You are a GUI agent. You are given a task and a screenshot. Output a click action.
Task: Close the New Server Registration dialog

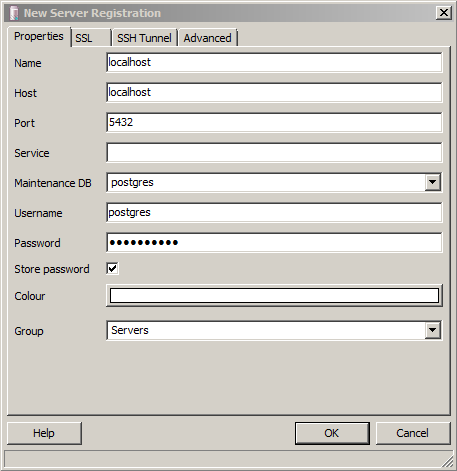(x=444, y=13)
